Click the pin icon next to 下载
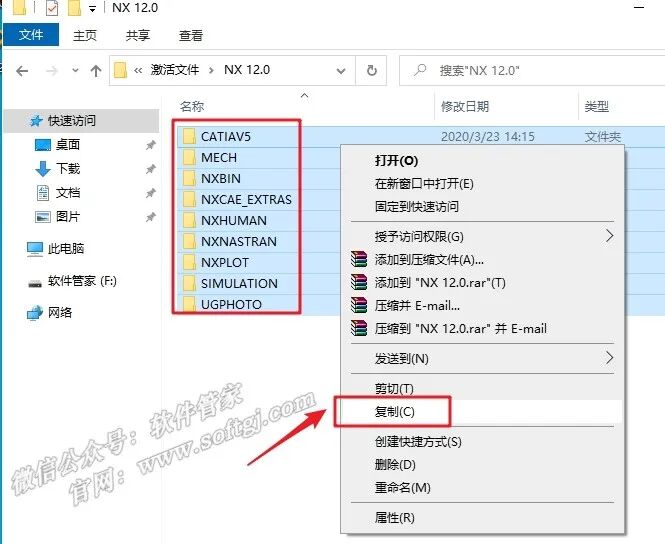Image resolution: width=665 pixels, height=544 pixels. [151, 169]
